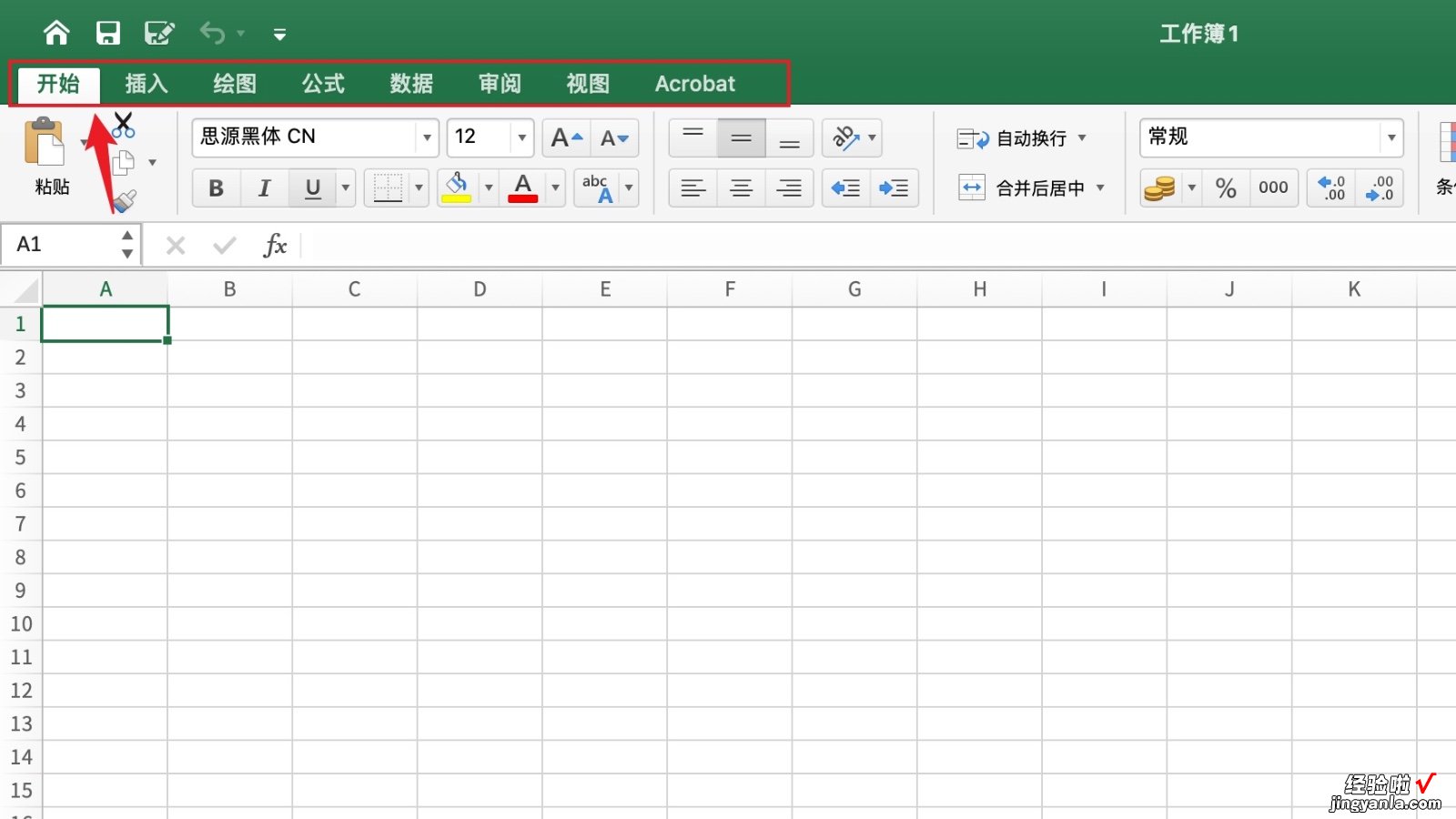Confirm entry with formula bar checkmark

pyautogui.click(x=224, y=246)
